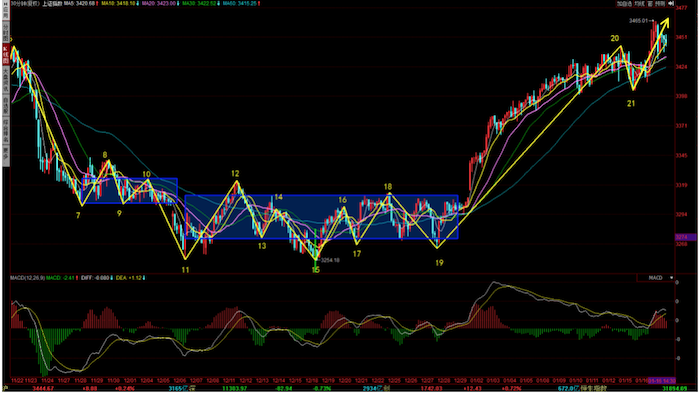Click the 3465.01 high price label
Viewport: 700px width, 396px height.
(x=639, y=21)
